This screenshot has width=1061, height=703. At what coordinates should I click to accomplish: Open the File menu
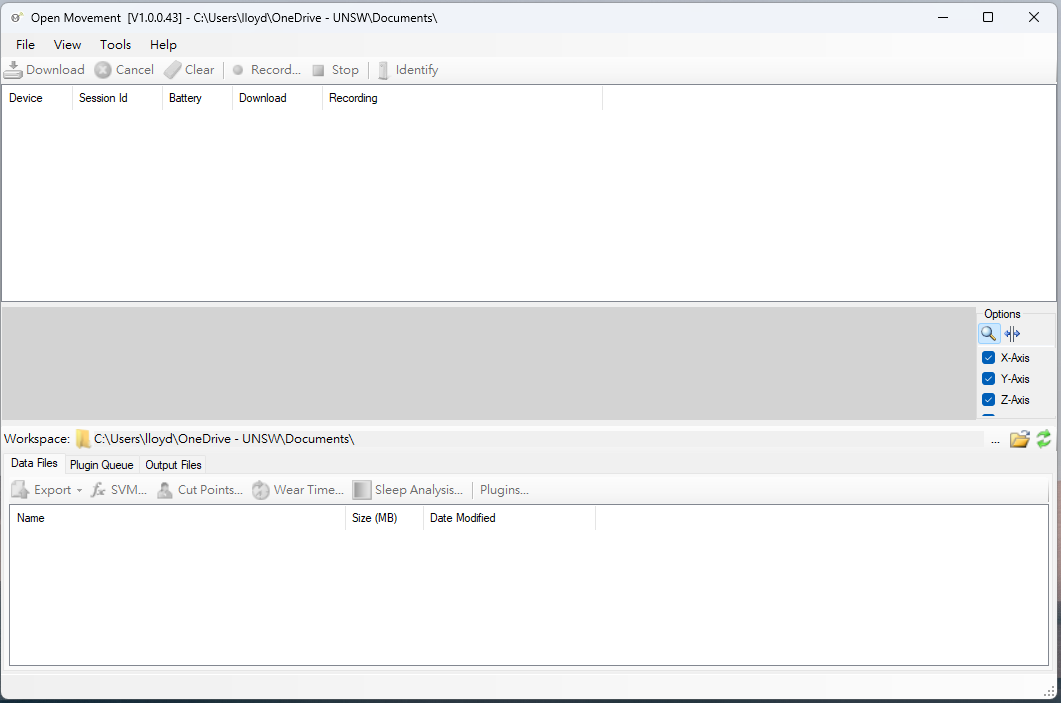[x=26, y=45]
